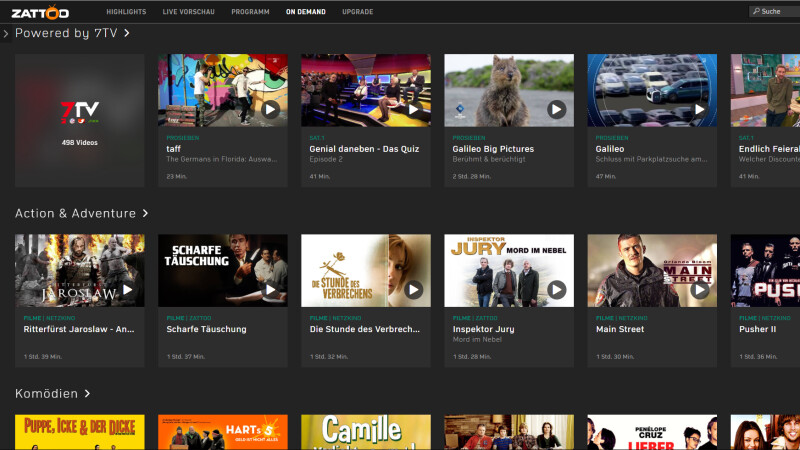The width and height of the screenshot is (800, 450).
Task: Switch to the Programm section
Action: pos(250,12)
